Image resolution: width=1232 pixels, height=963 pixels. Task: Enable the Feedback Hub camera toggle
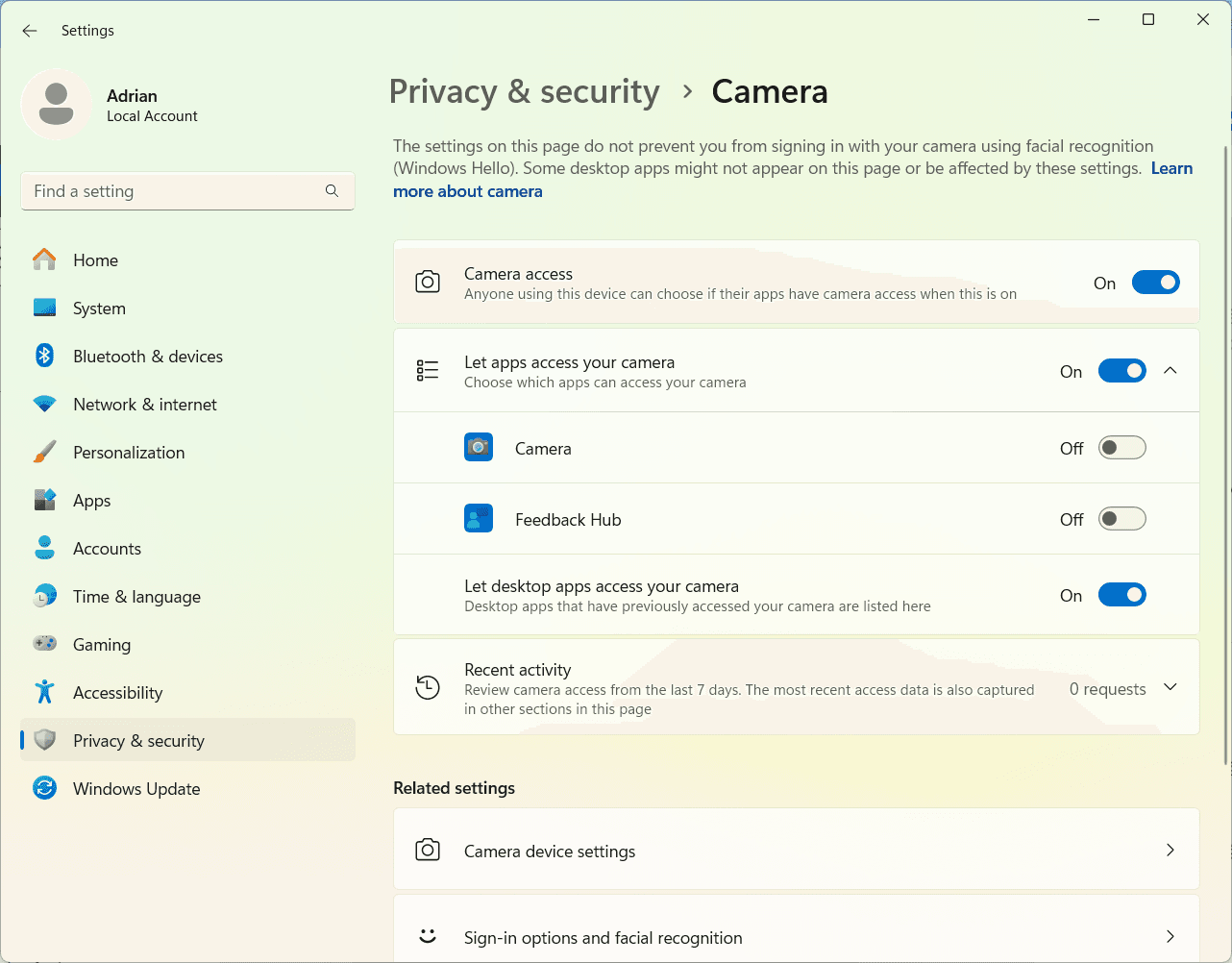(x=1122, y=519)
